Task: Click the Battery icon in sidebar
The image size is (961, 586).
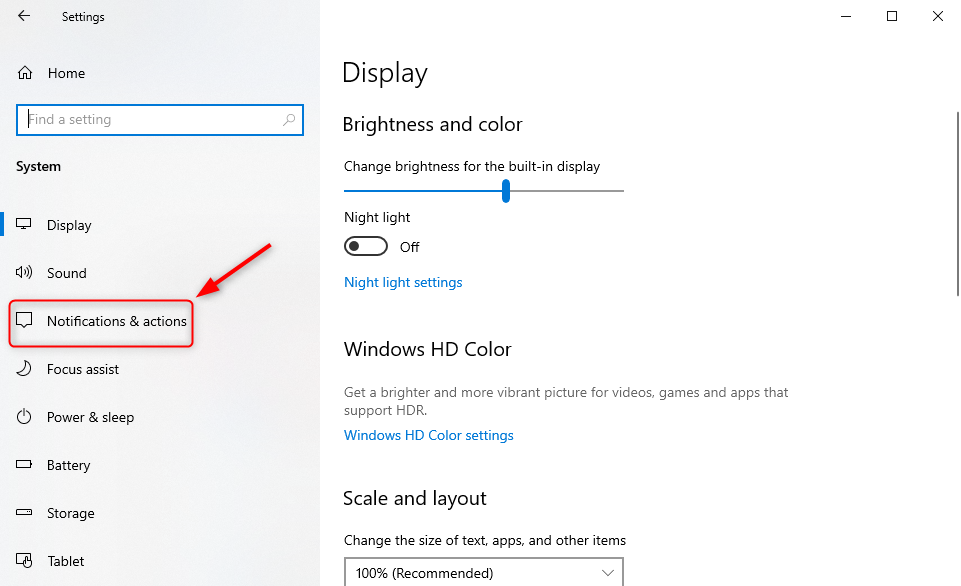Action: [24, 465]
